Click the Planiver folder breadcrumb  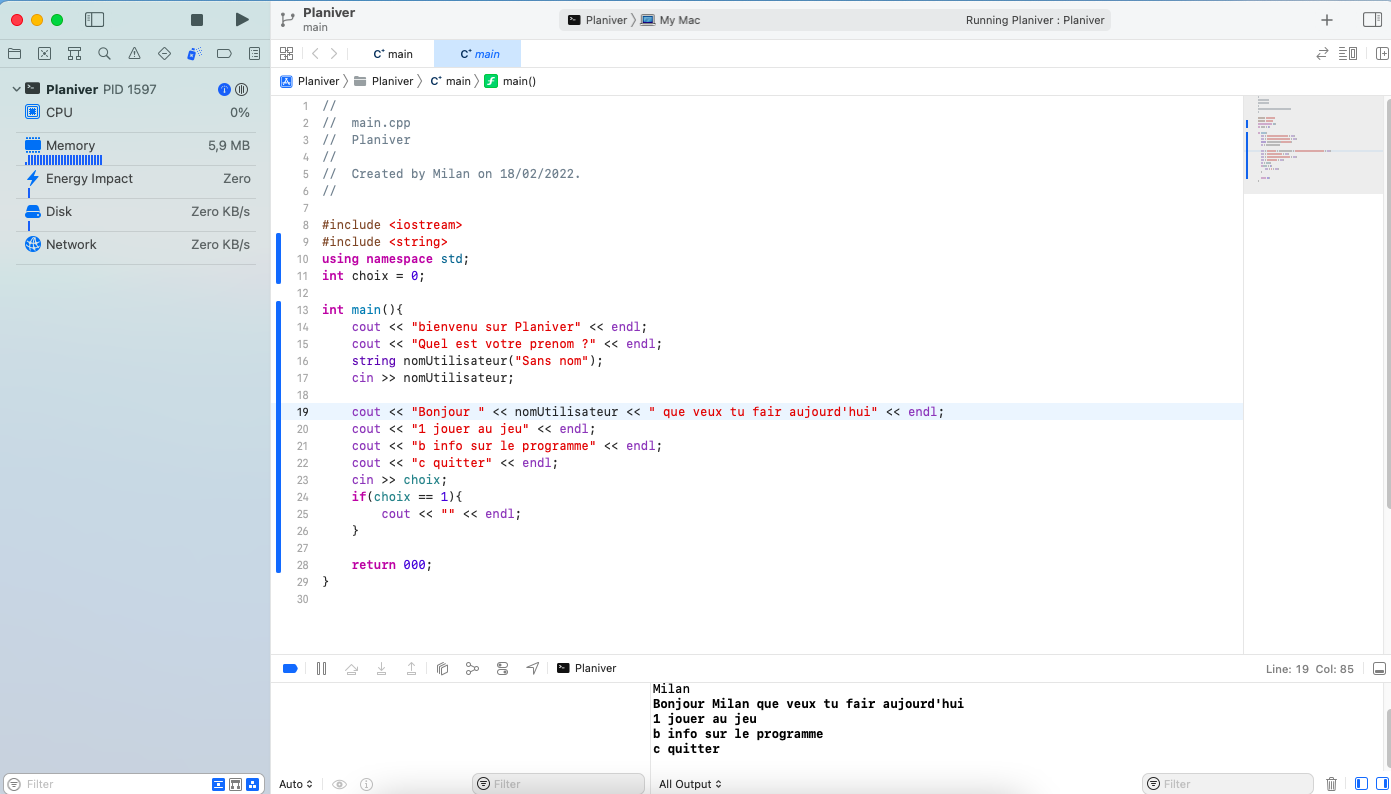pyautogui.click(x=383, y=81)
